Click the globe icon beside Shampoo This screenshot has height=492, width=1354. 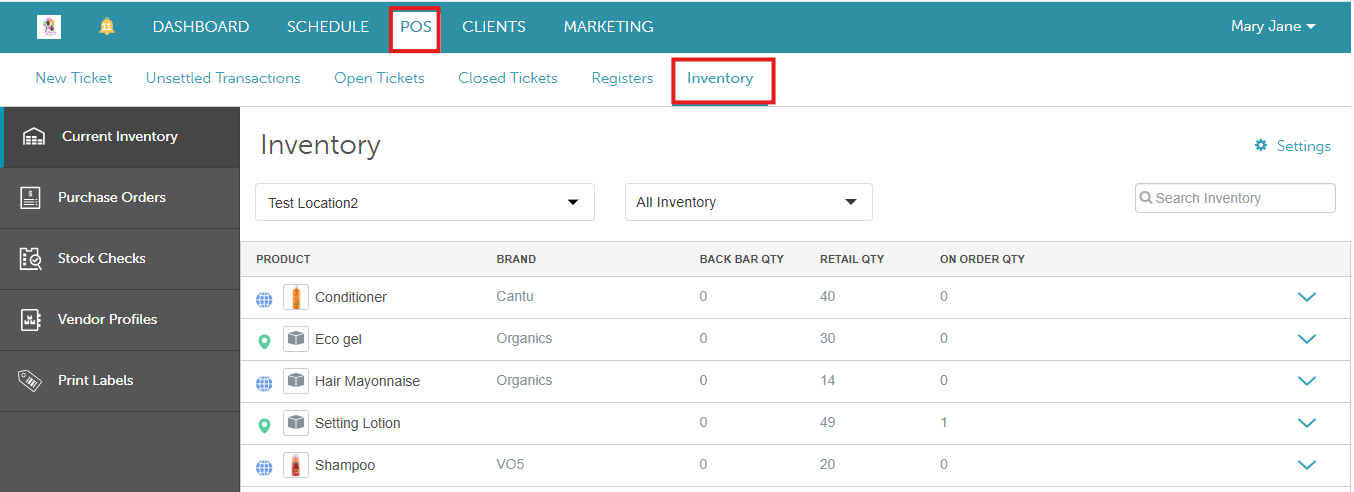pos(264,466)
